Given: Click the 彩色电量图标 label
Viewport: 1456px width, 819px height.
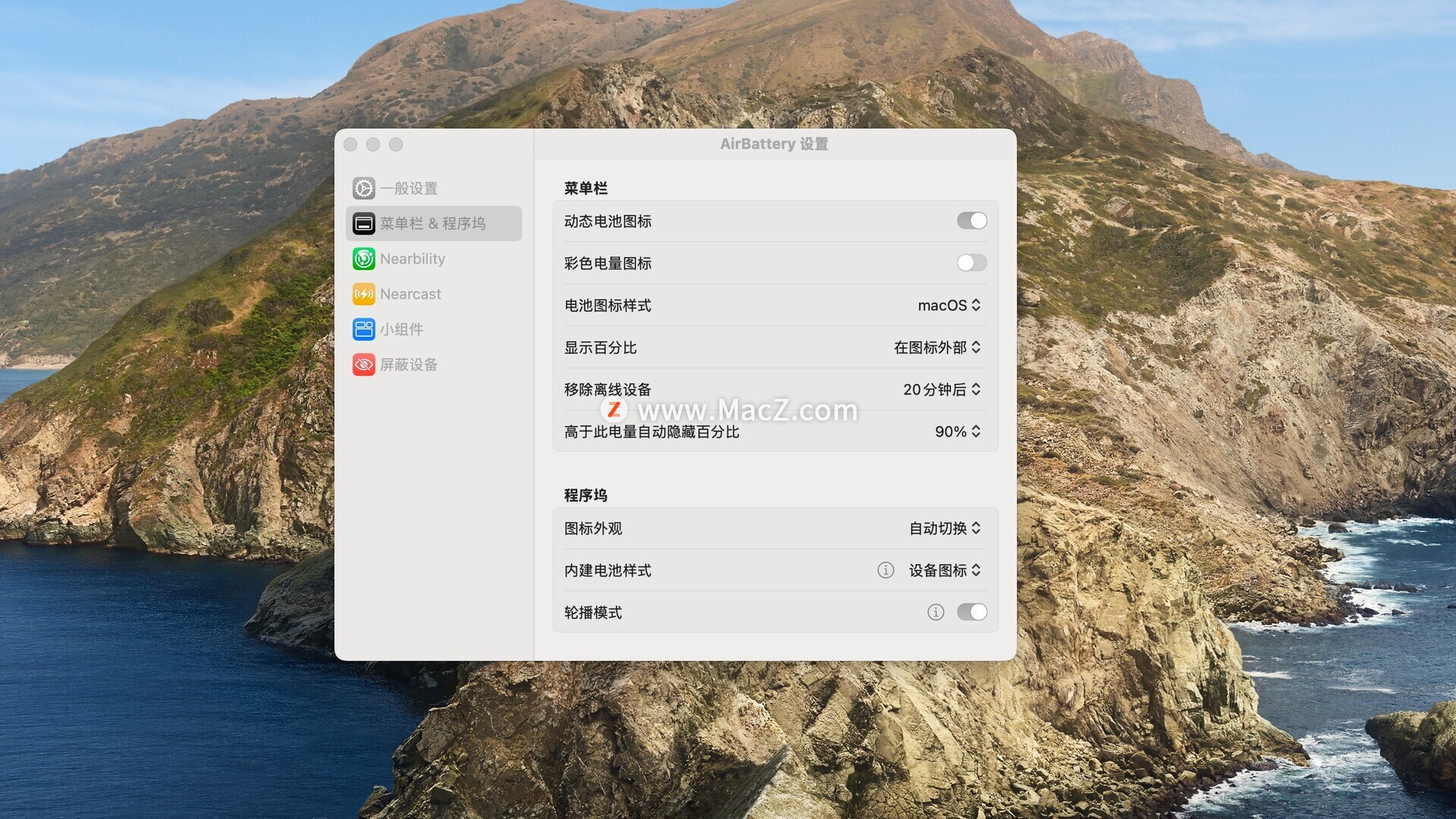Looking at the screenshot, I should [x=607, y=263].
